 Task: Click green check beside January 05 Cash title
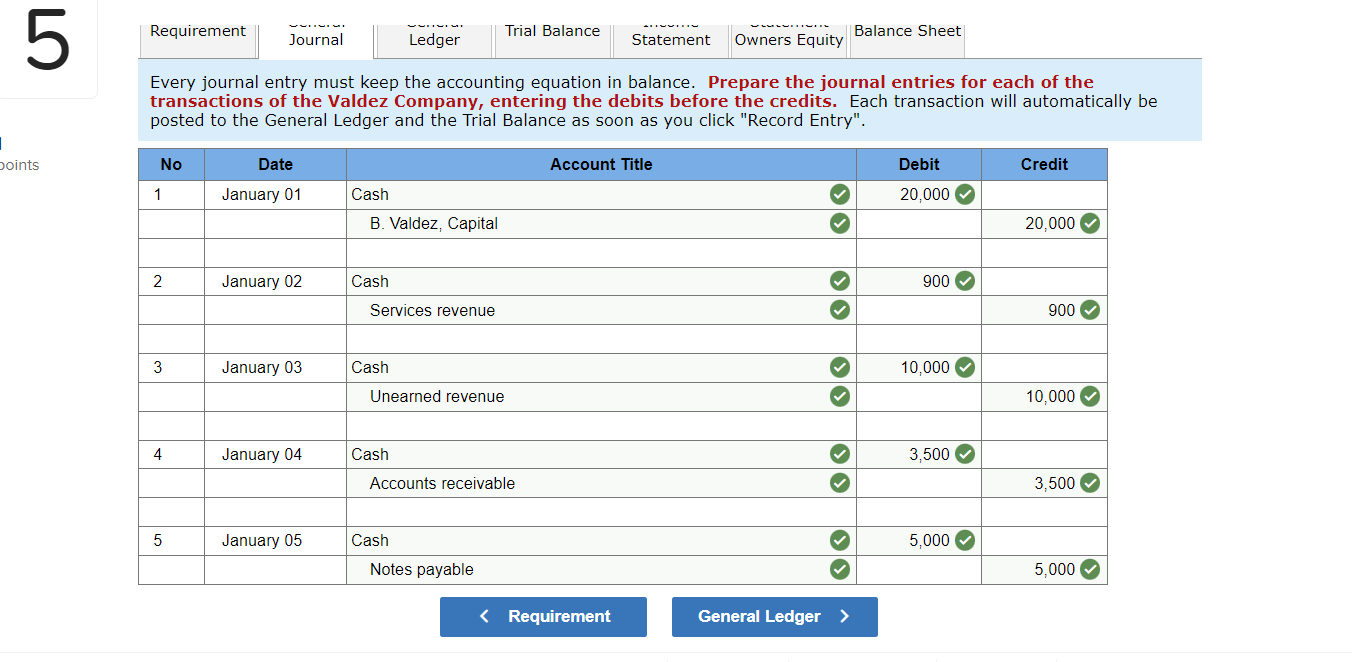[x=840, y=540]
